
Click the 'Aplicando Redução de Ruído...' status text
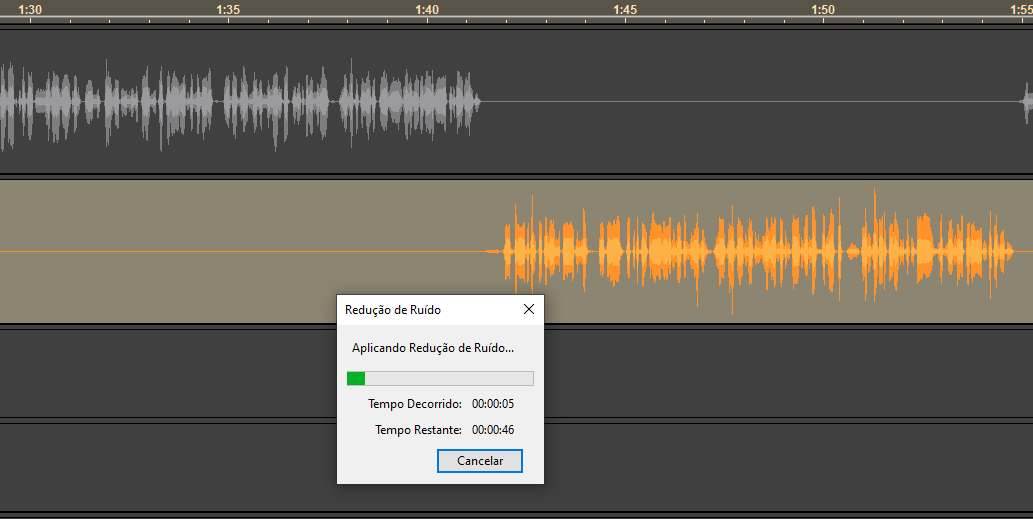point(433,348)
